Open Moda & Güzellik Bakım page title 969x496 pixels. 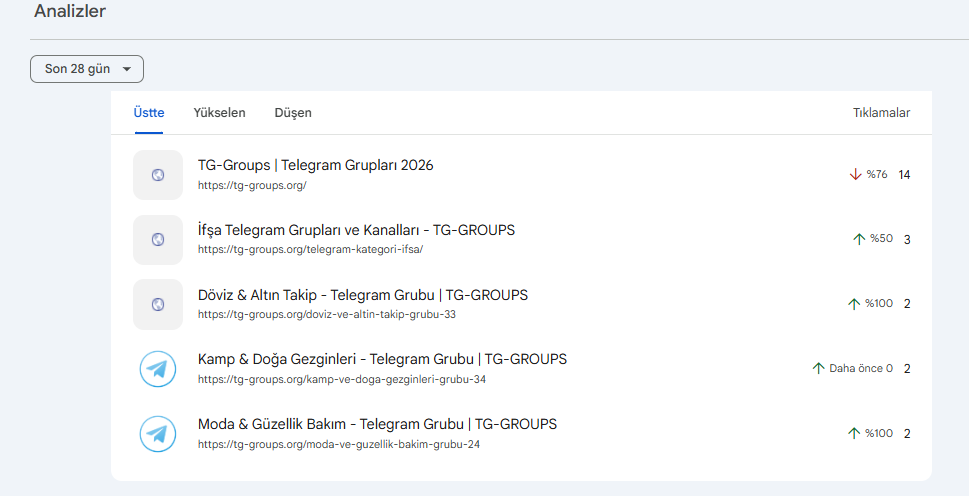tap(377, 424)
